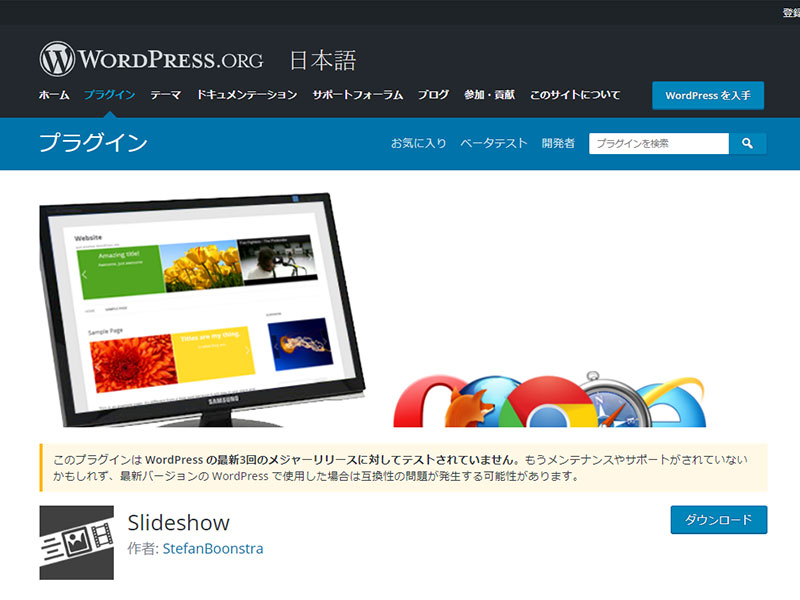Click the monitor screenshot in the banner
800x600 pixels.
(x=200, y=300)
